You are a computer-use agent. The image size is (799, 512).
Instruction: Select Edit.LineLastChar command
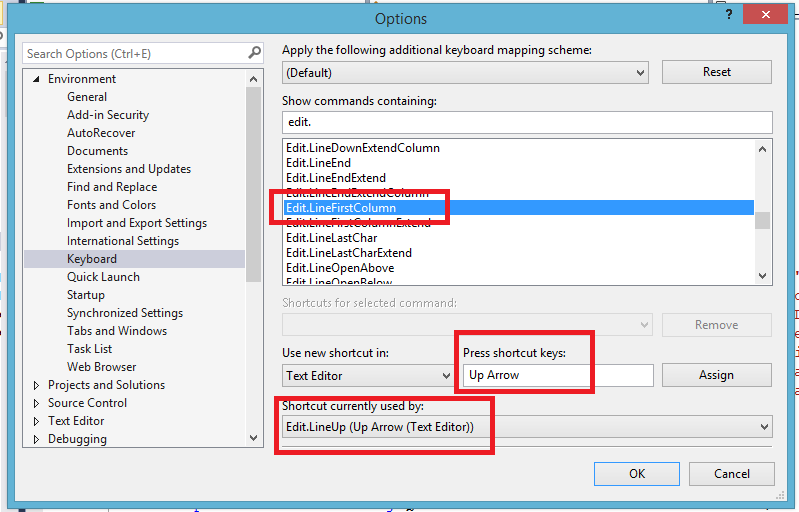331,238
